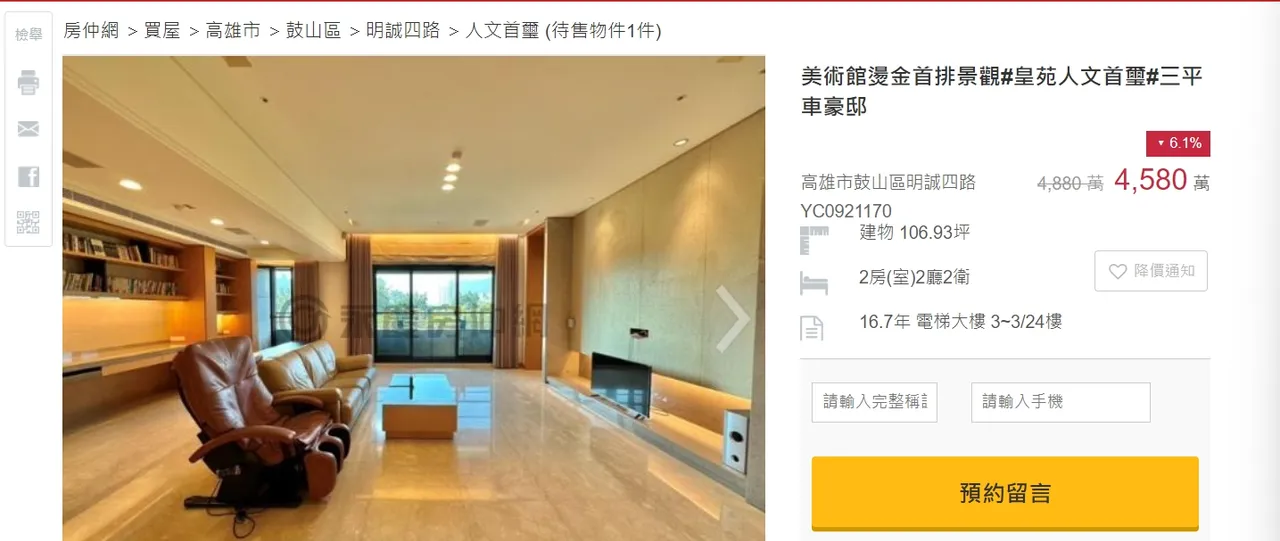The width and height of the screenshot is (1280, 541).
Task: Open the 房仲網 breadcrumb link
Action: (92, 30)
